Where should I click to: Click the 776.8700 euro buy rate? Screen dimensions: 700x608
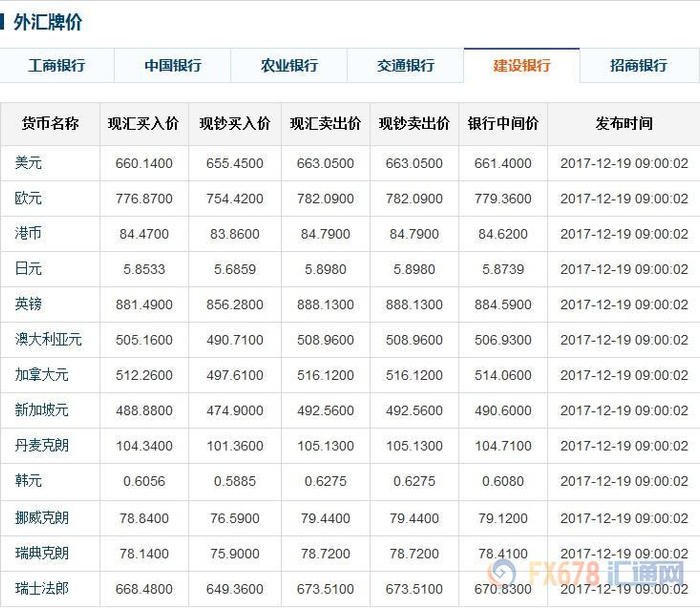[144, 199]
